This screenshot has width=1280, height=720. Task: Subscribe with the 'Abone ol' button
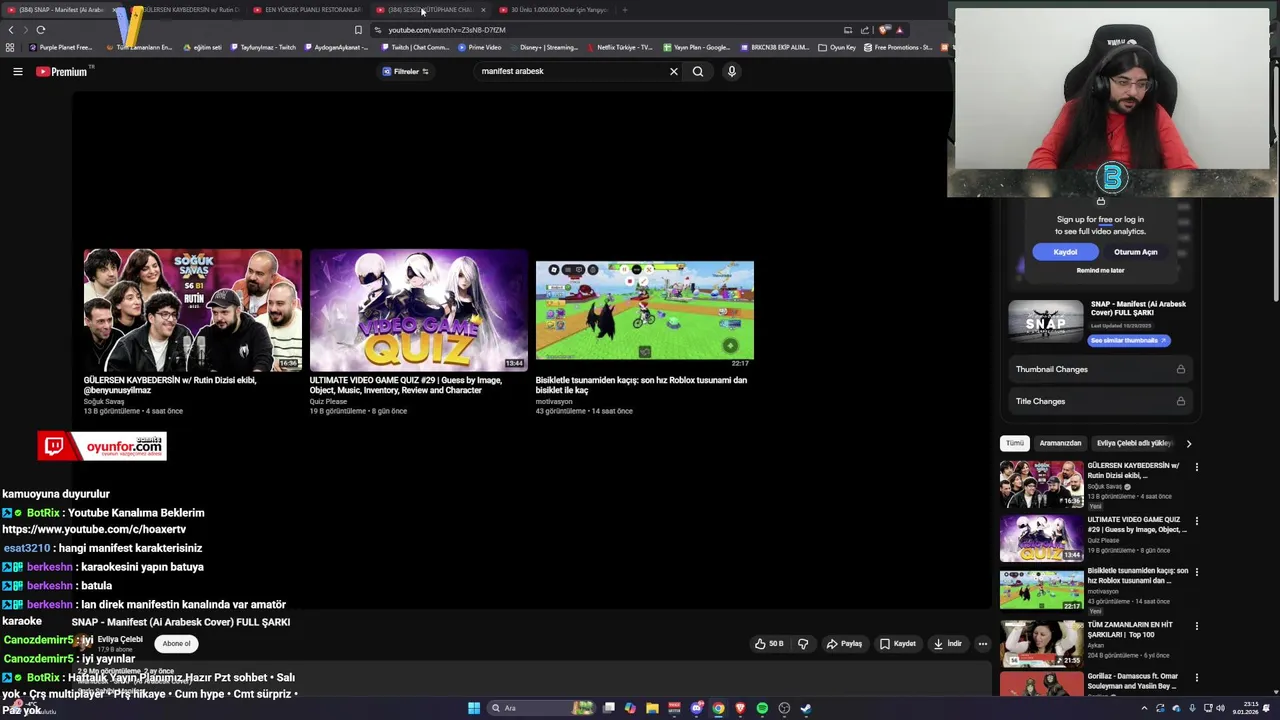coord(176,644)
